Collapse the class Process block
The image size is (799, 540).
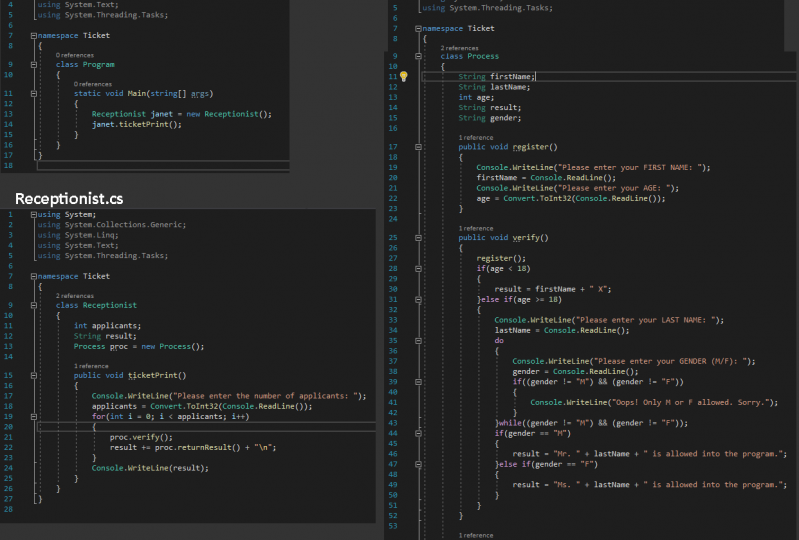(x=418, y=57)
